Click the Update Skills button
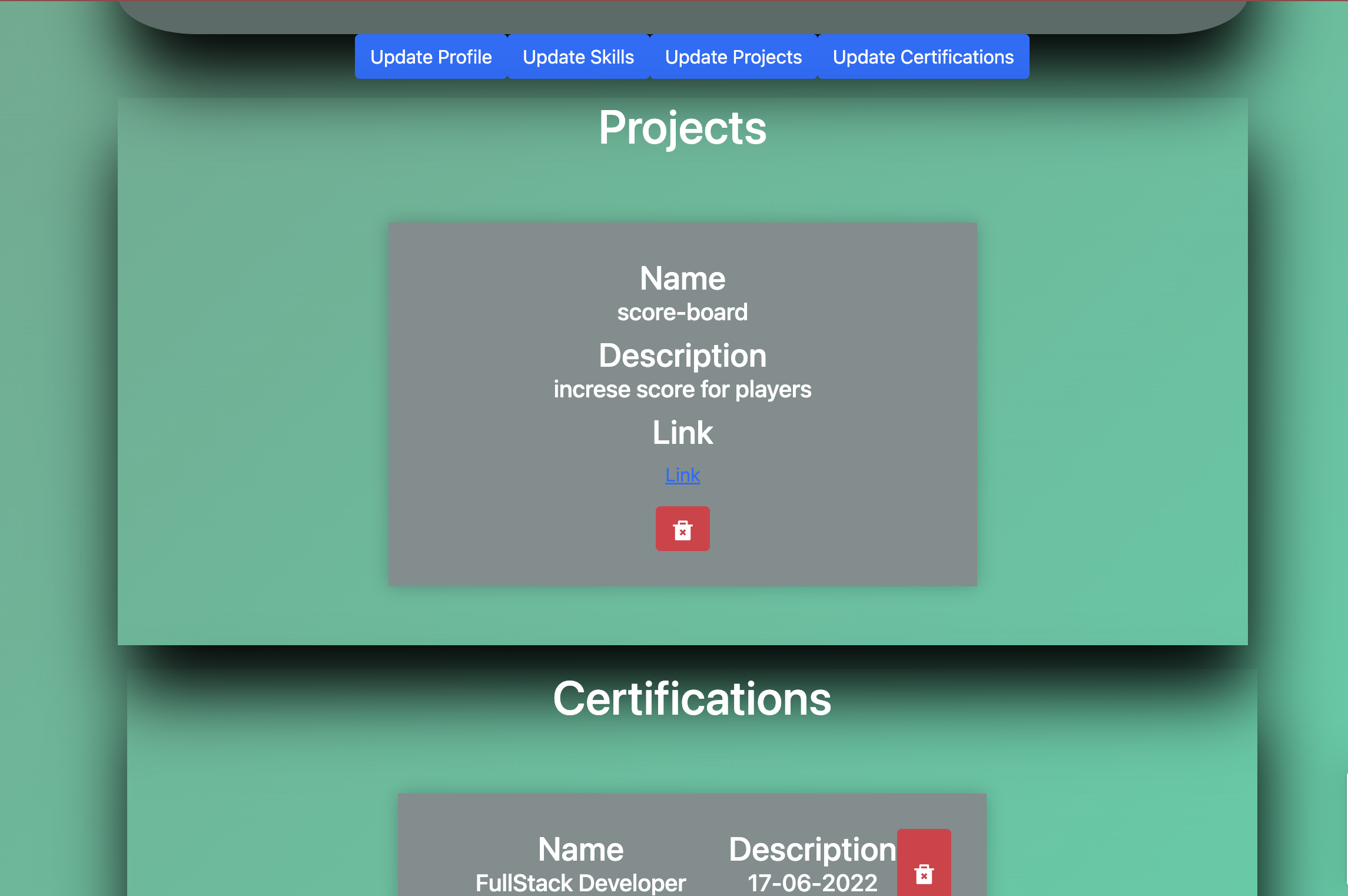Viewport: 1348px width, 896px height. point(577,57)
